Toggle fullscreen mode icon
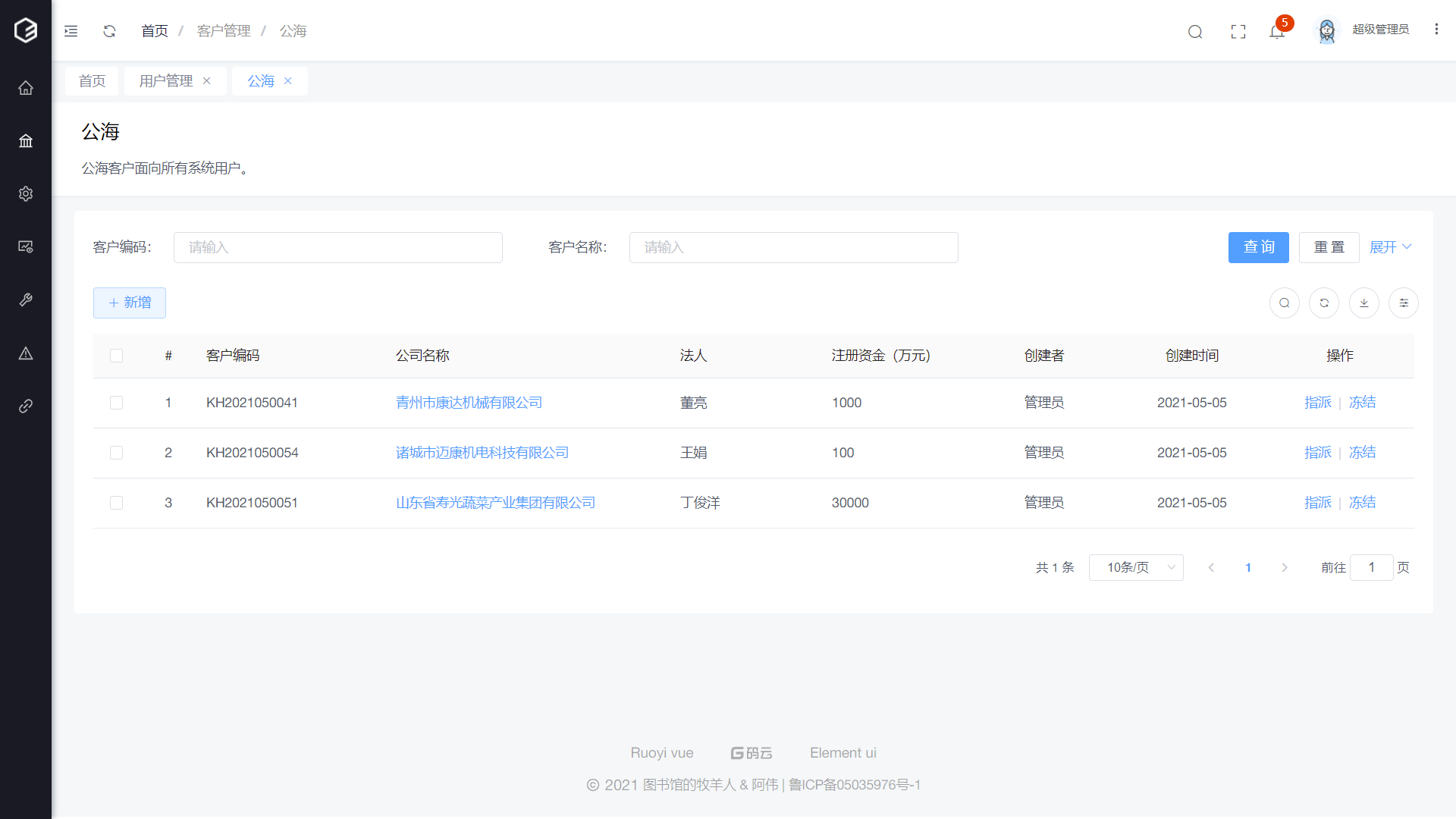The height and width of the screenshot is (819, 1456). tap(1238, 31)
